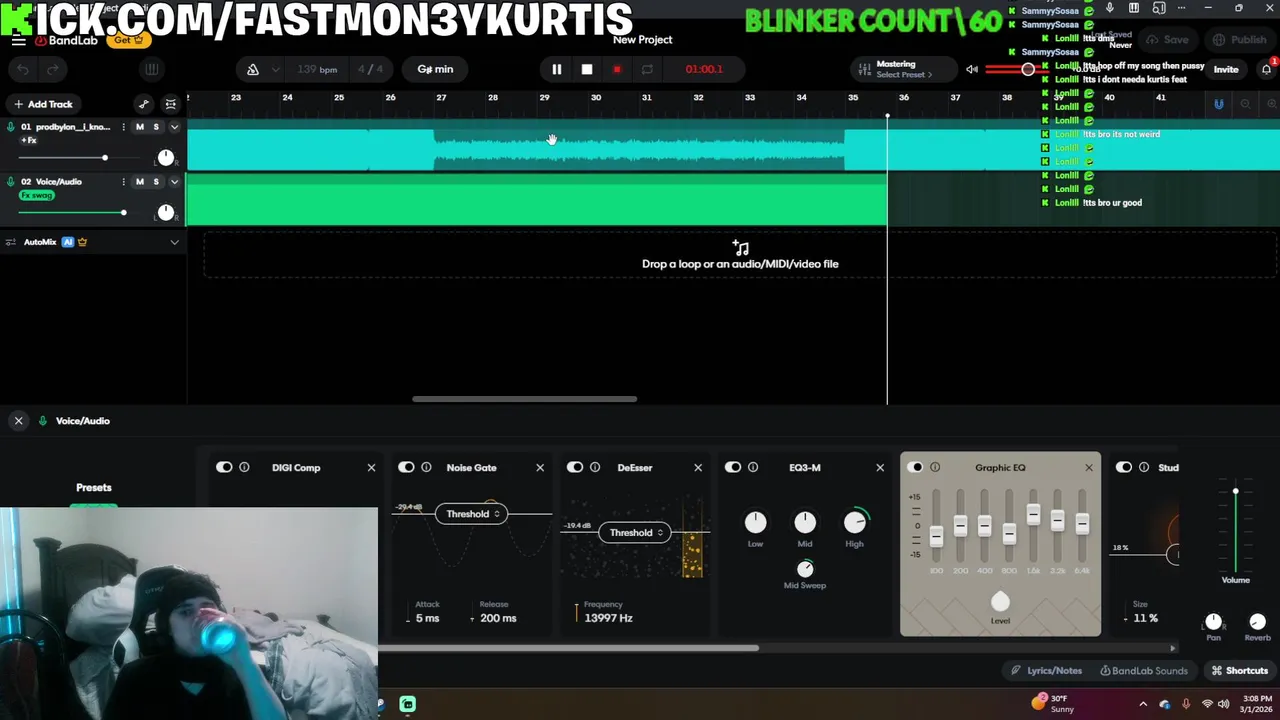This screenshot has height=720, width=1280.
Task: Click the 4 / 4 time signature
Action: pos(370,69)
